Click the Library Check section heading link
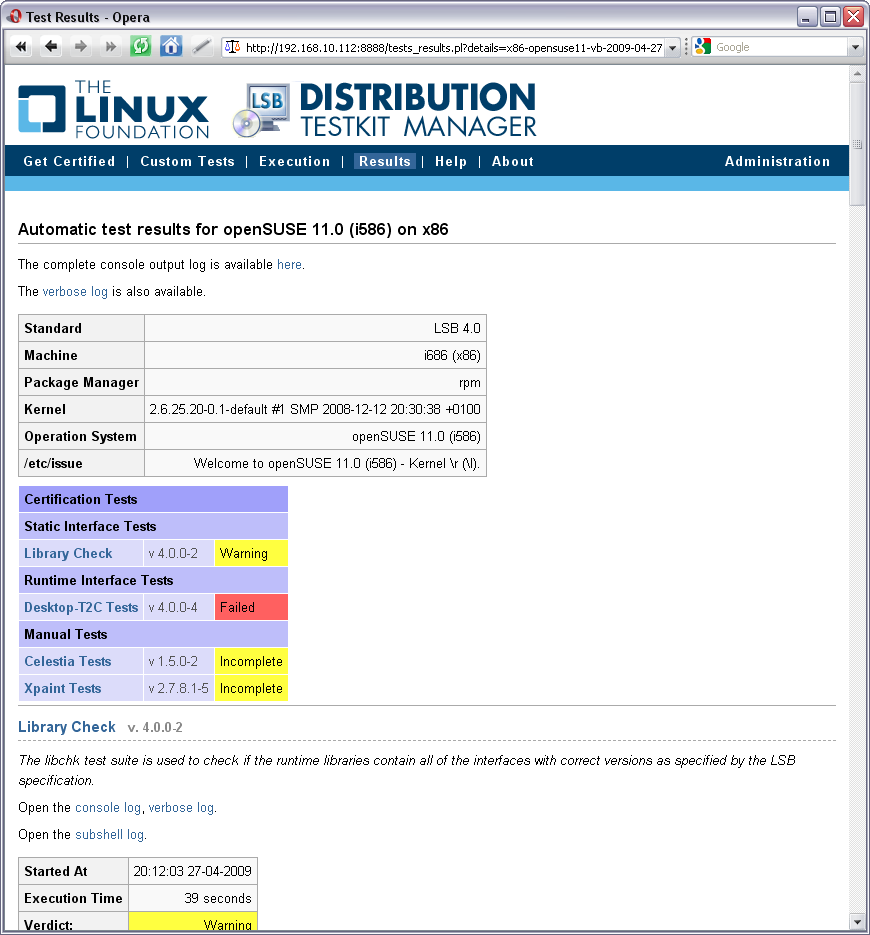Viewport: 870px width, 935px height. 67,727
